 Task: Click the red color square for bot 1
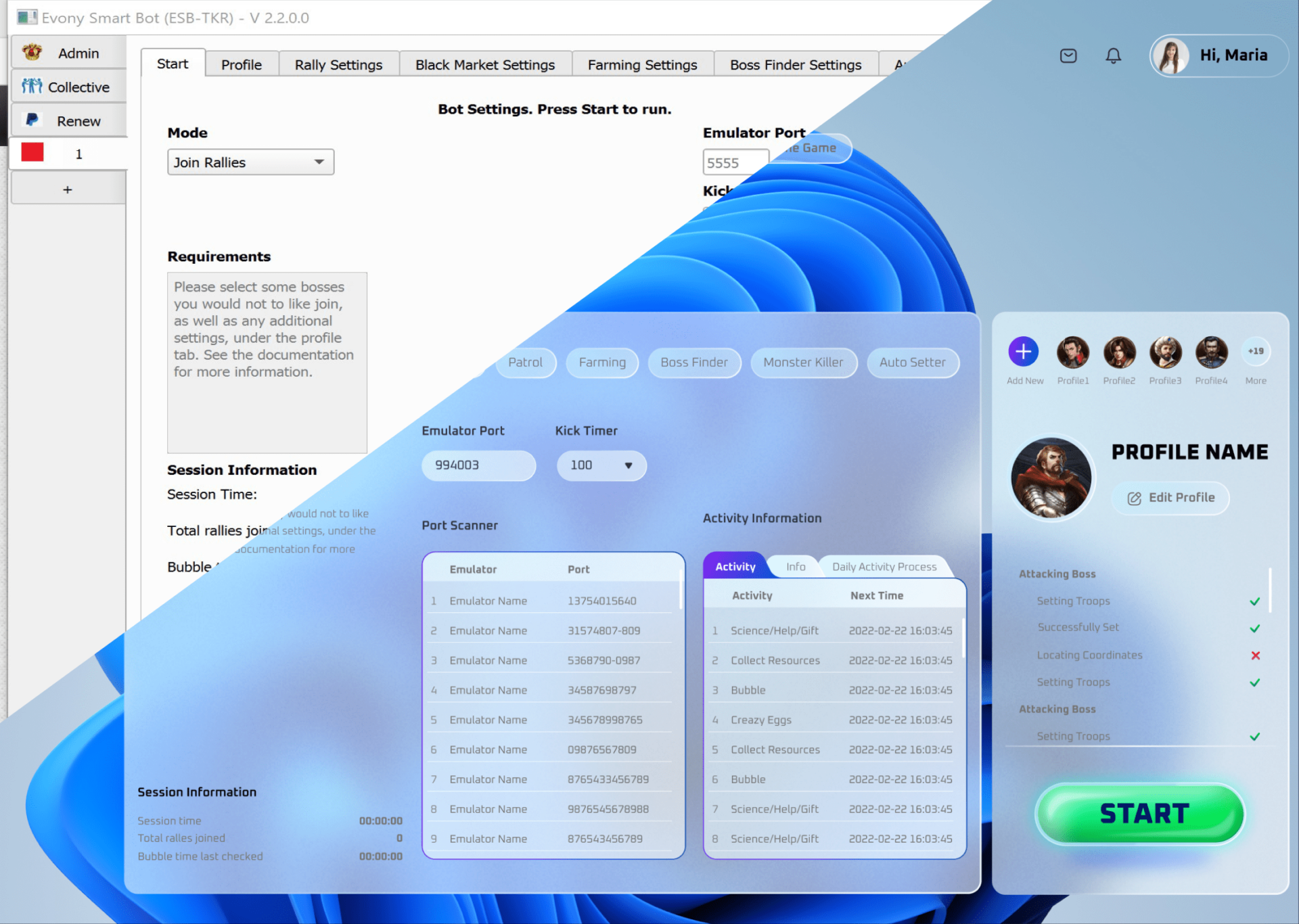tap(32, 152)
